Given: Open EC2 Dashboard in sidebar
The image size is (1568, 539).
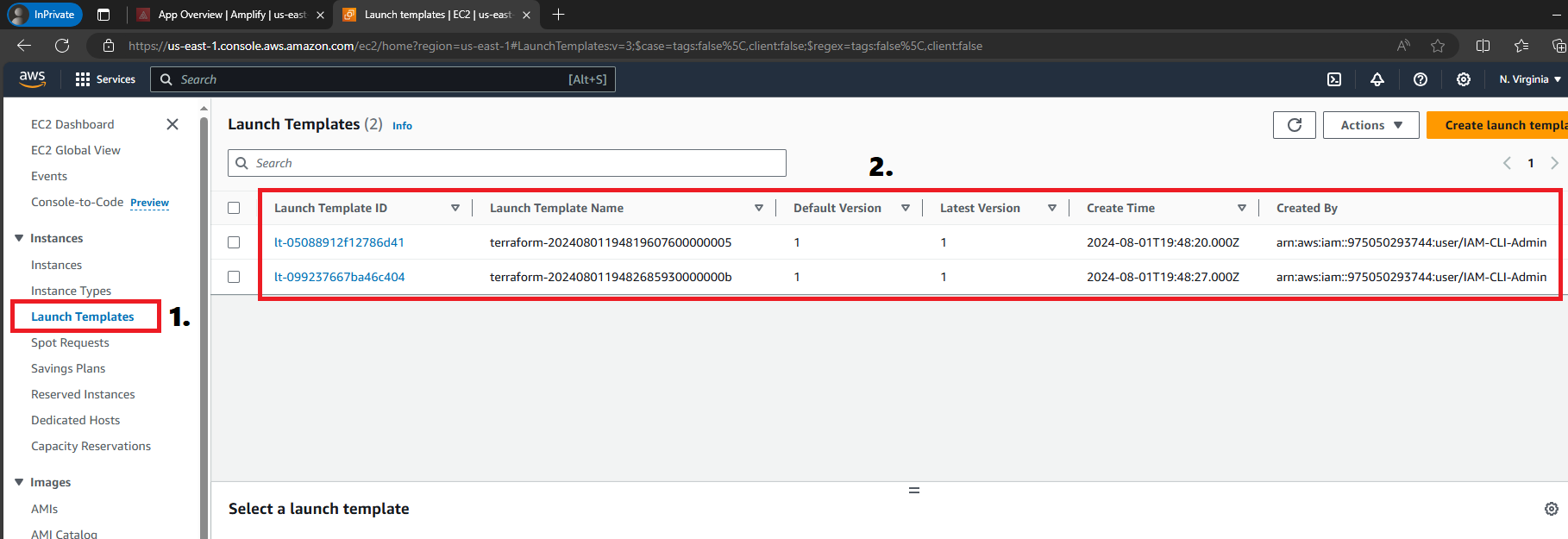Looking at the screenshot, I should 72,124.
